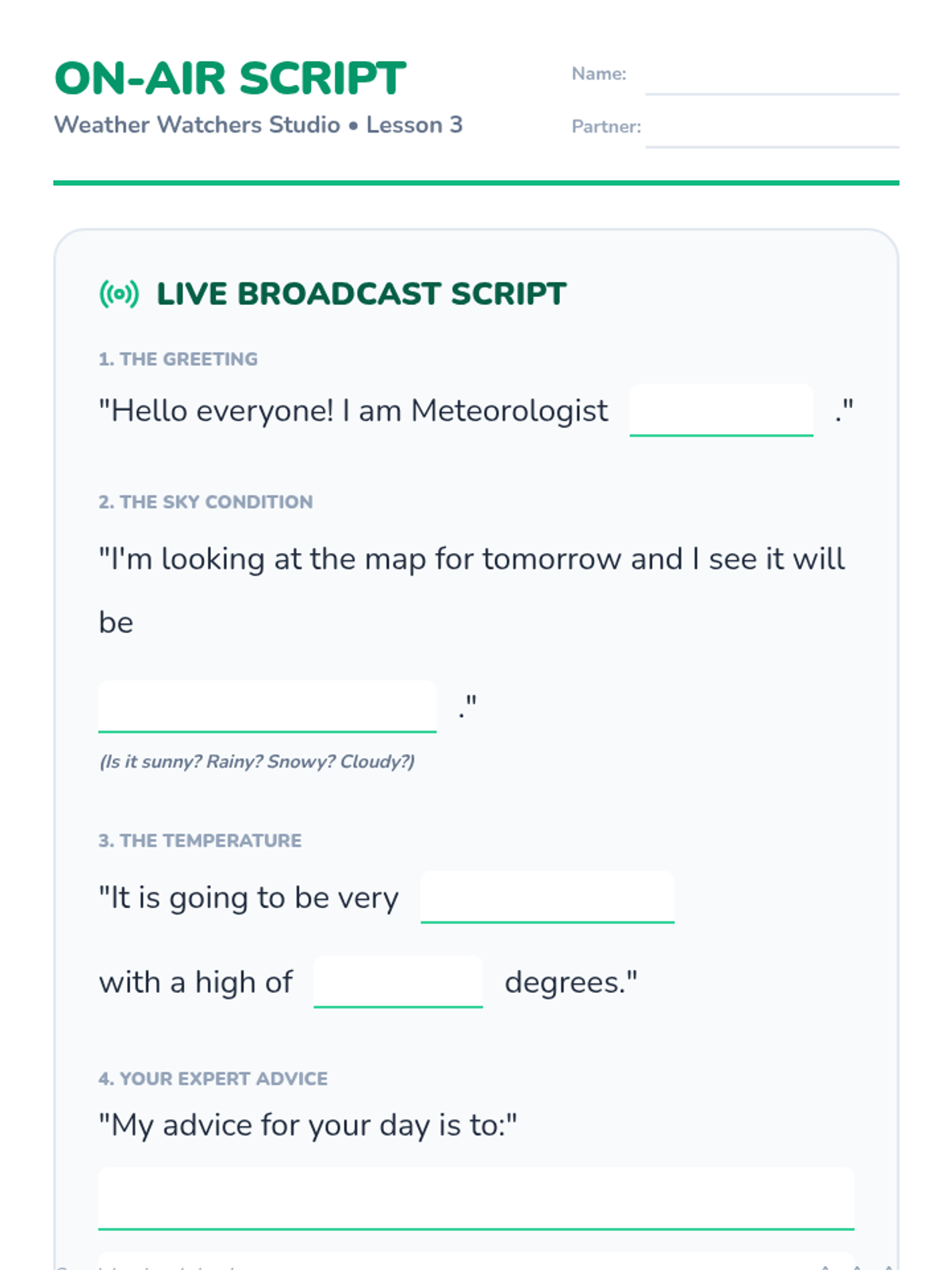Click the "Hello everyone! I am Meteorologist" sentence
The width and height of the screenshot is (952, 1270).
[x=353, y=411]
